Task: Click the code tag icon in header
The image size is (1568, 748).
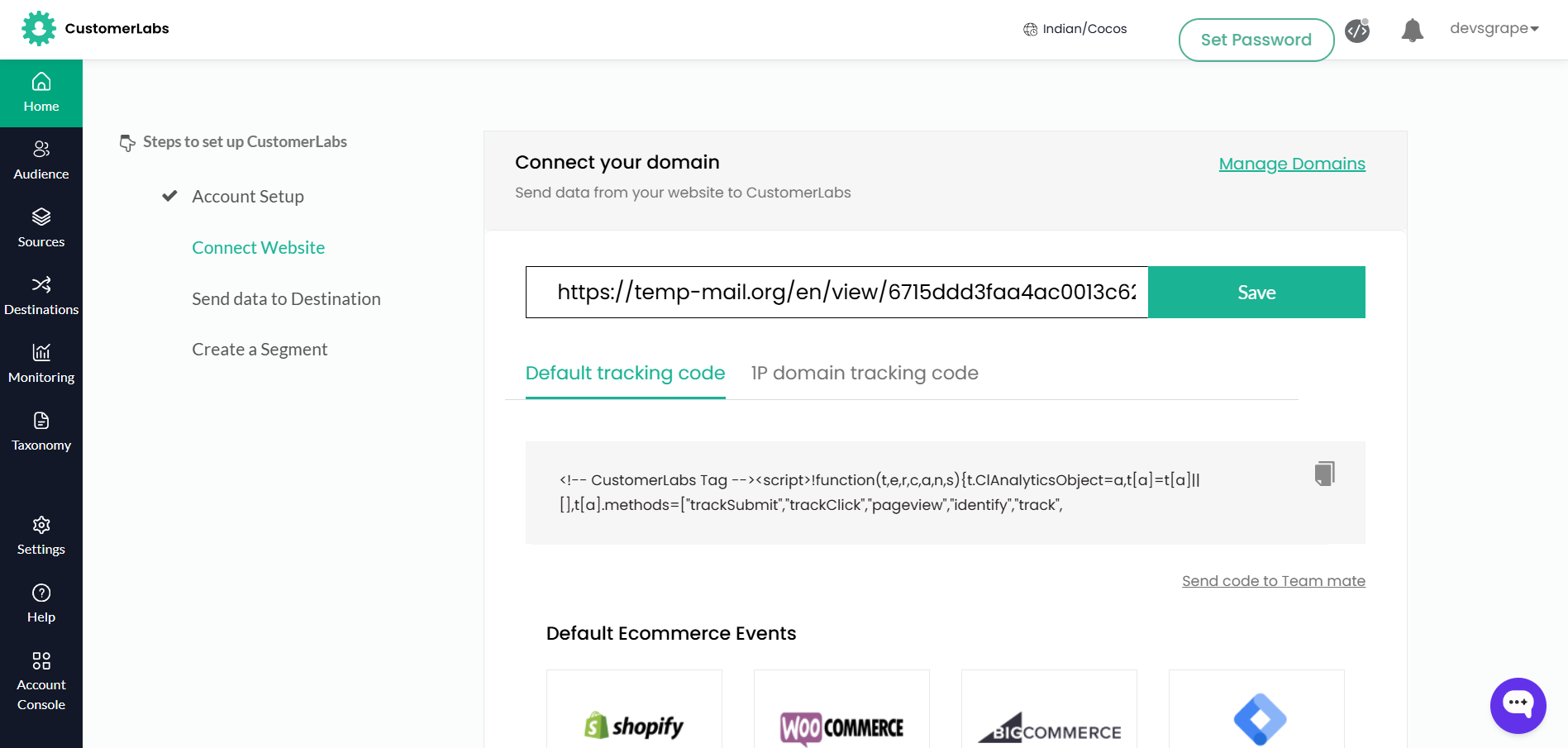Action: click(x=1356, y=31)
